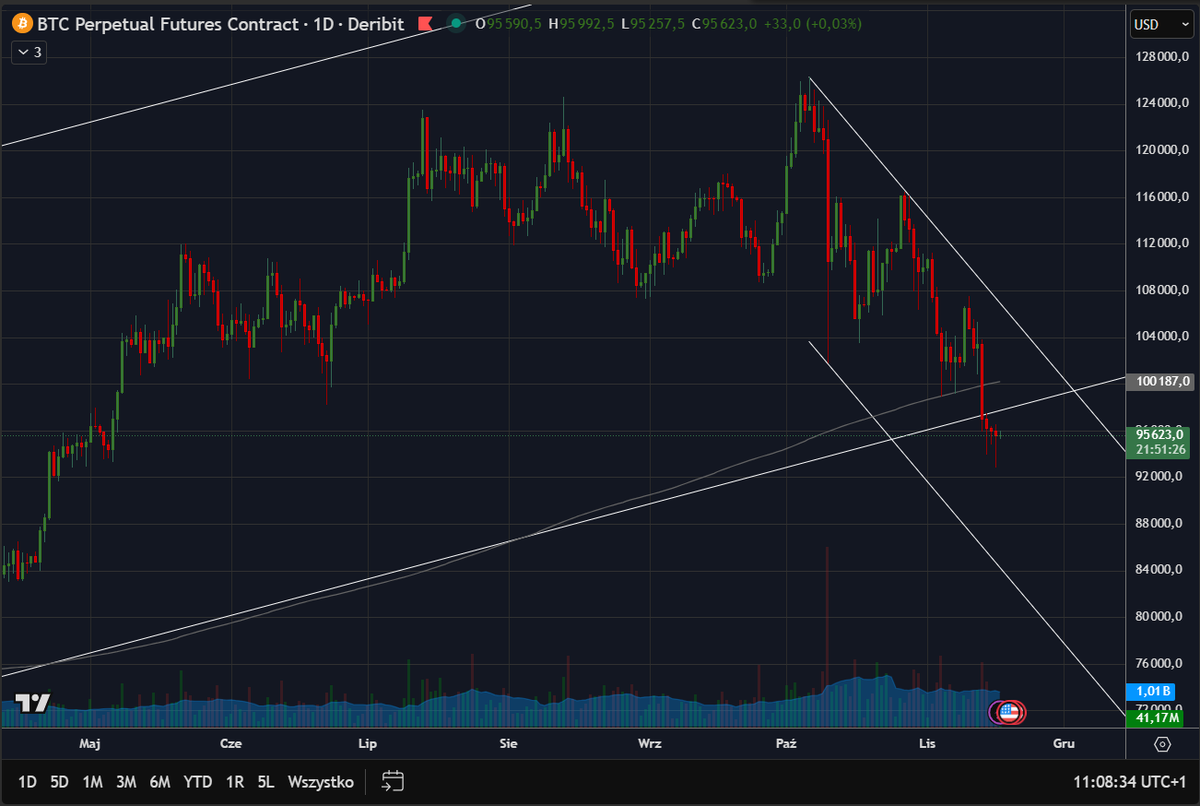Image resolution: width=1200 pixels, height=806 pixels.
Task: Open chart settings hexagon gear icon
Action: coord(1162,744)
